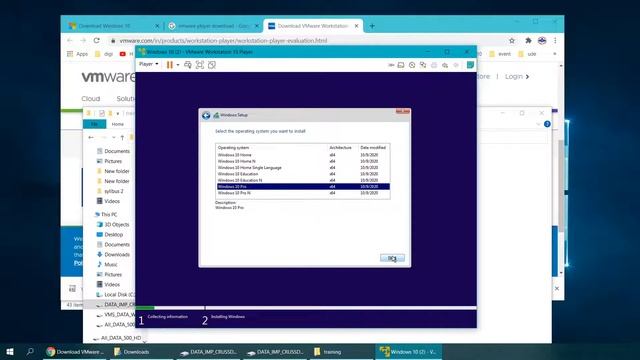The width and height of the screenshot is (640, 360).
Task: Open the event bookmarks folder
Action: pos(500,54)
